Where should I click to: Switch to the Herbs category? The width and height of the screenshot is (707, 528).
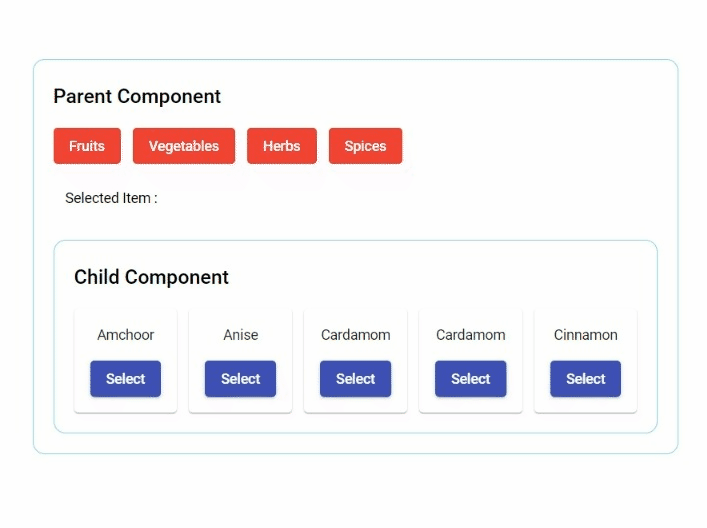(x=281, y=146)
